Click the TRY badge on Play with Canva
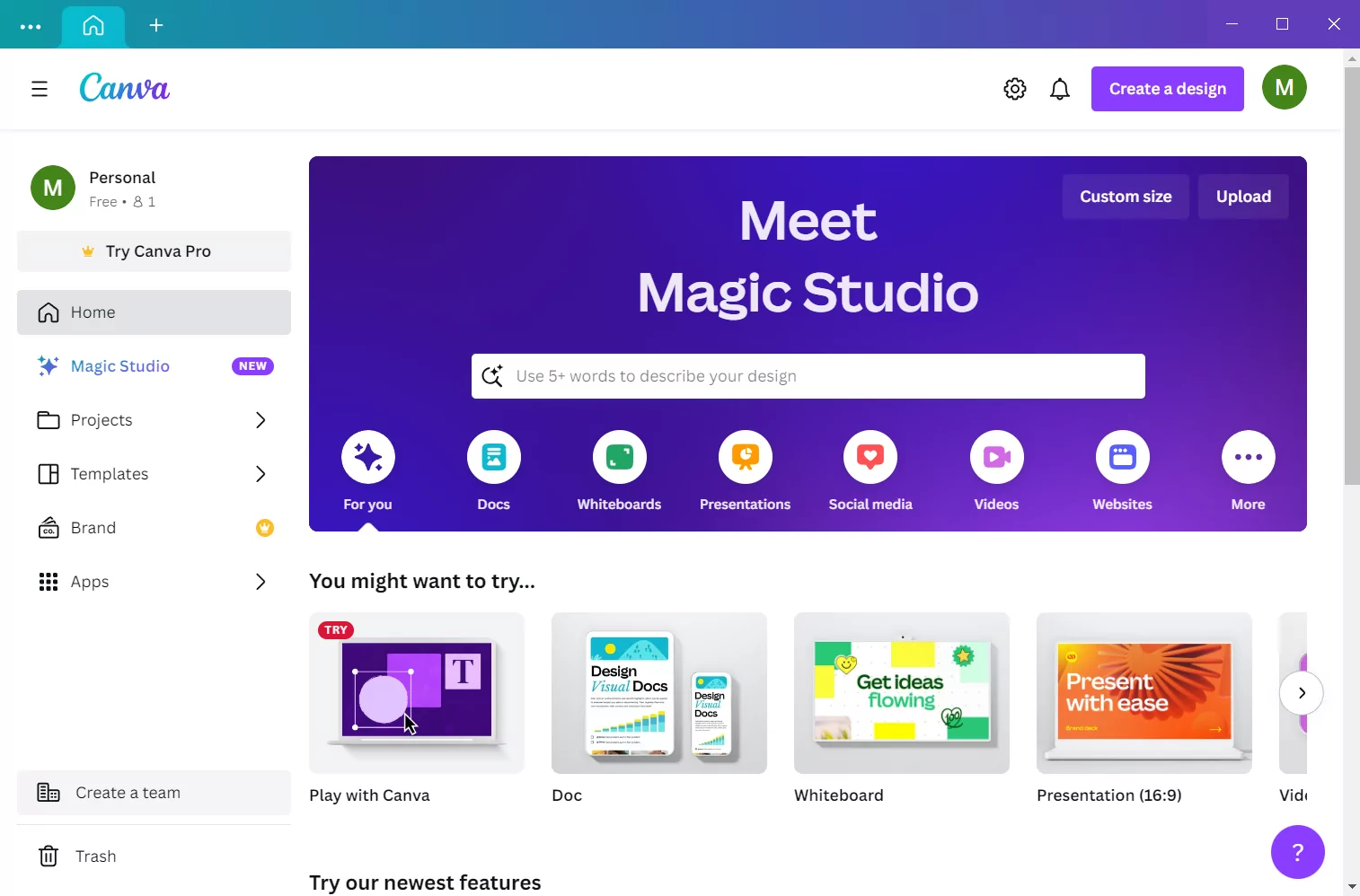Viewport: 1360px width, 896px height. (x=336, y=630)
